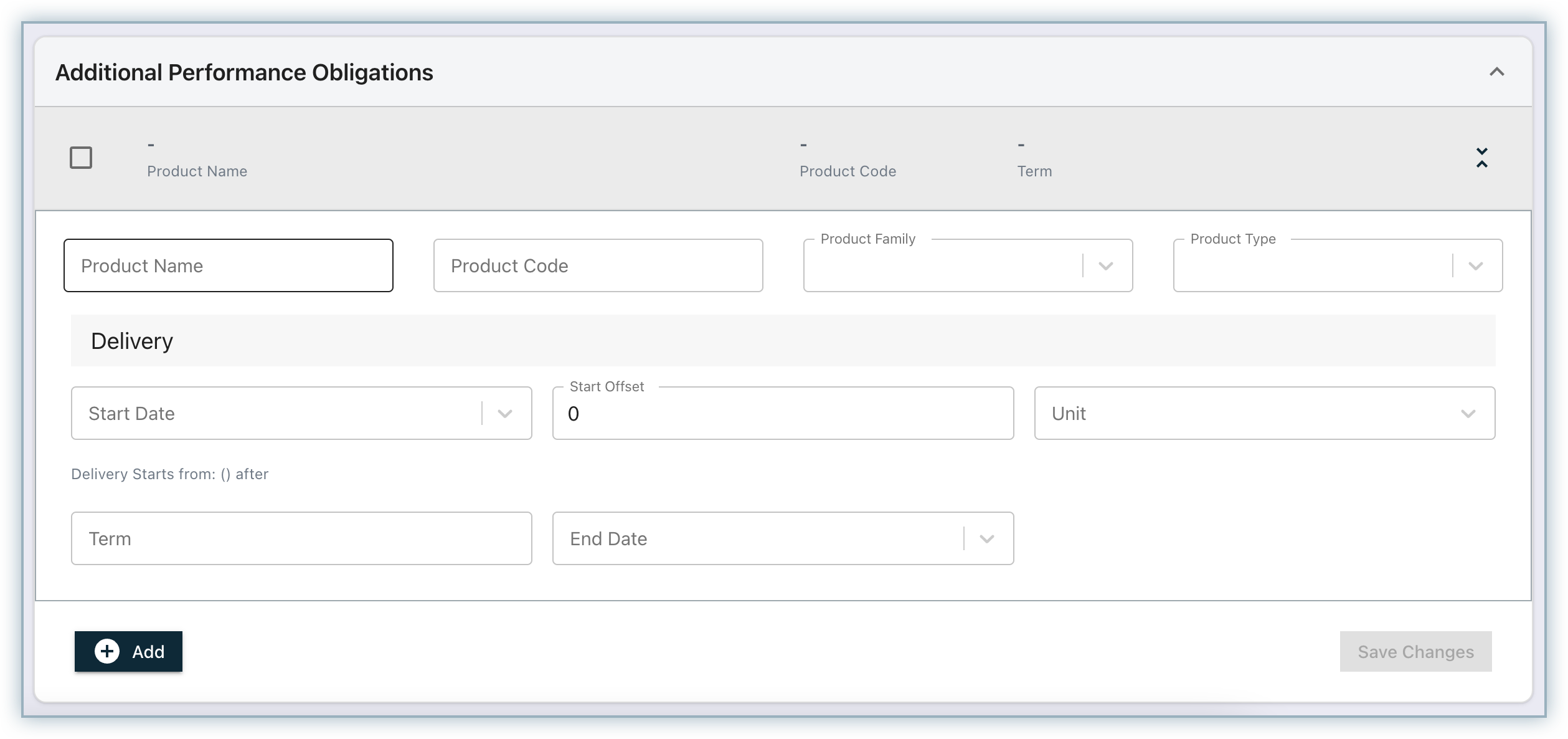Collapse the obligation row with double-chevron icon
Screen dimensions: 1568x739
pyautogui.click(x=1481, y=158)
